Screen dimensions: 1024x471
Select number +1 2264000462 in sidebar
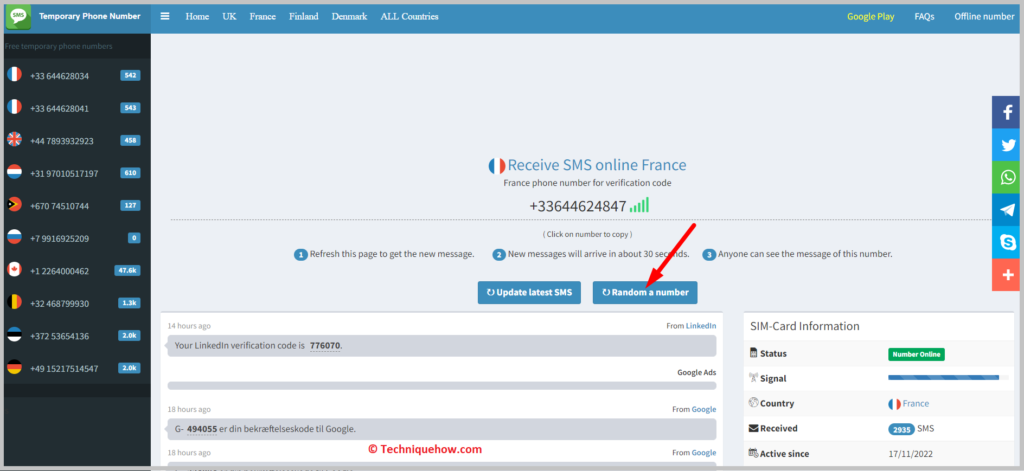[59, 271]
